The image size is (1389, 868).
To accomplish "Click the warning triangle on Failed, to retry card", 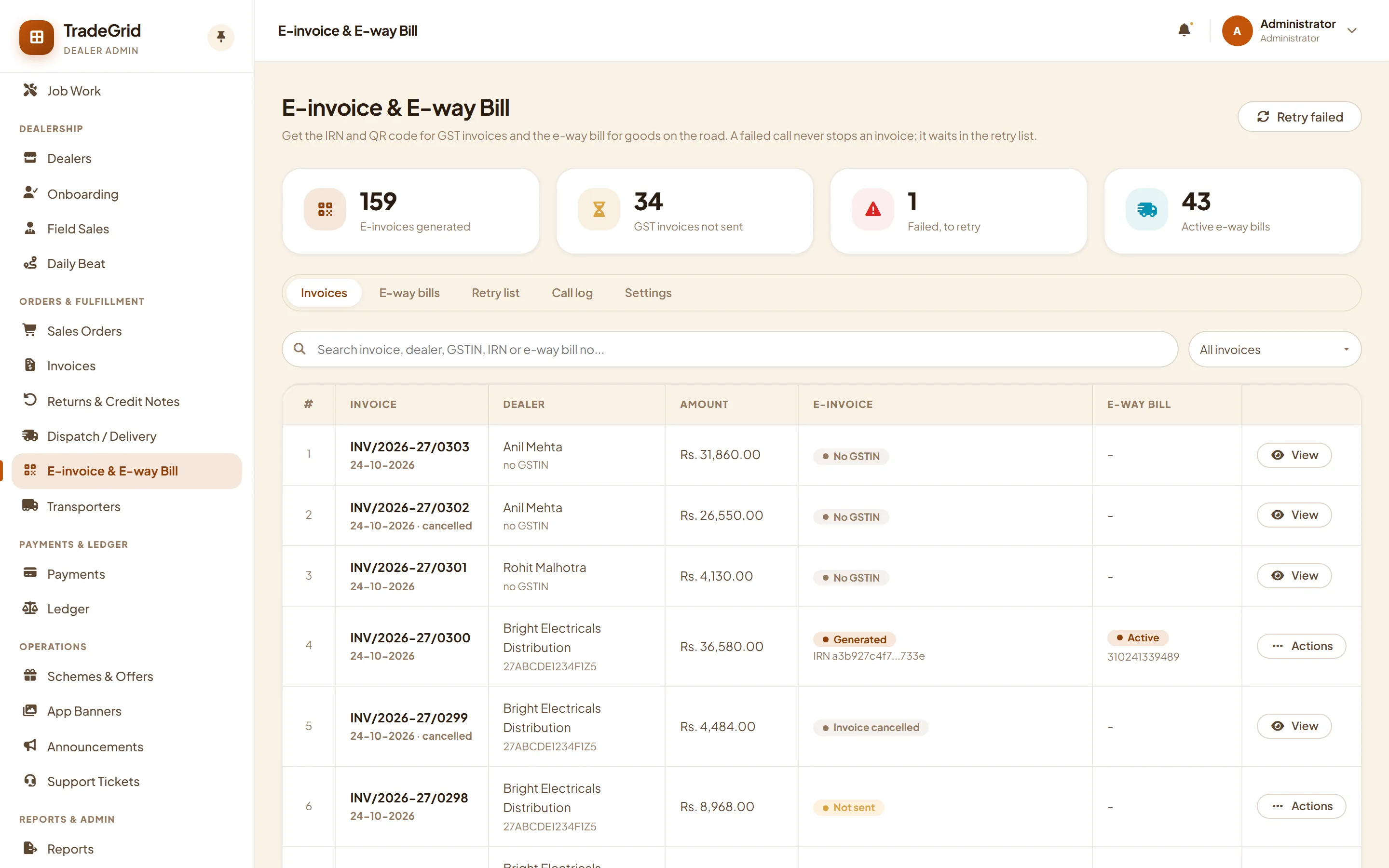I will (x=873, y=210).
